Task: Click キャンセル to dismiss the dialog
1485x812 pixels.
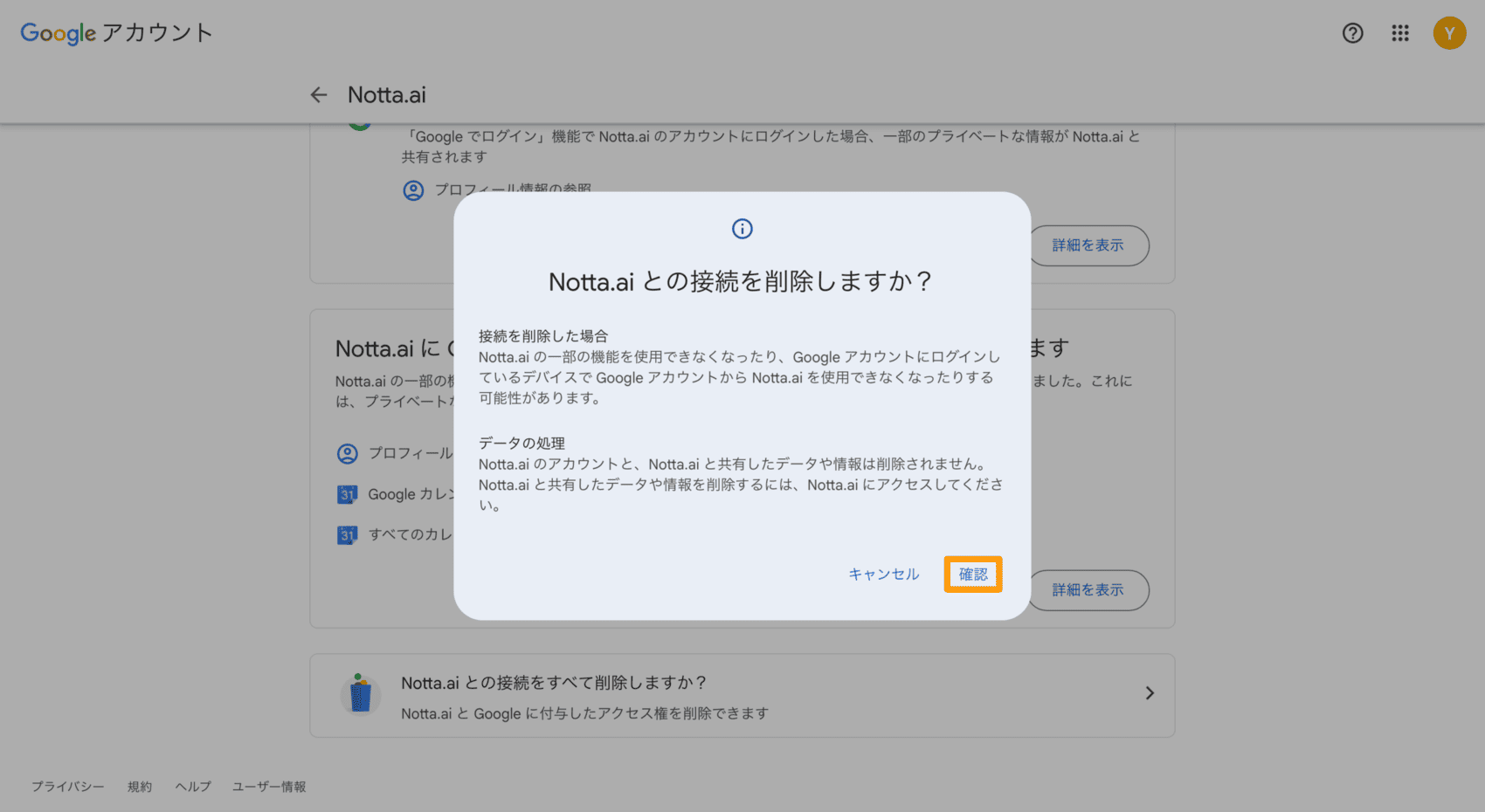Action: [x=884, y=575]
